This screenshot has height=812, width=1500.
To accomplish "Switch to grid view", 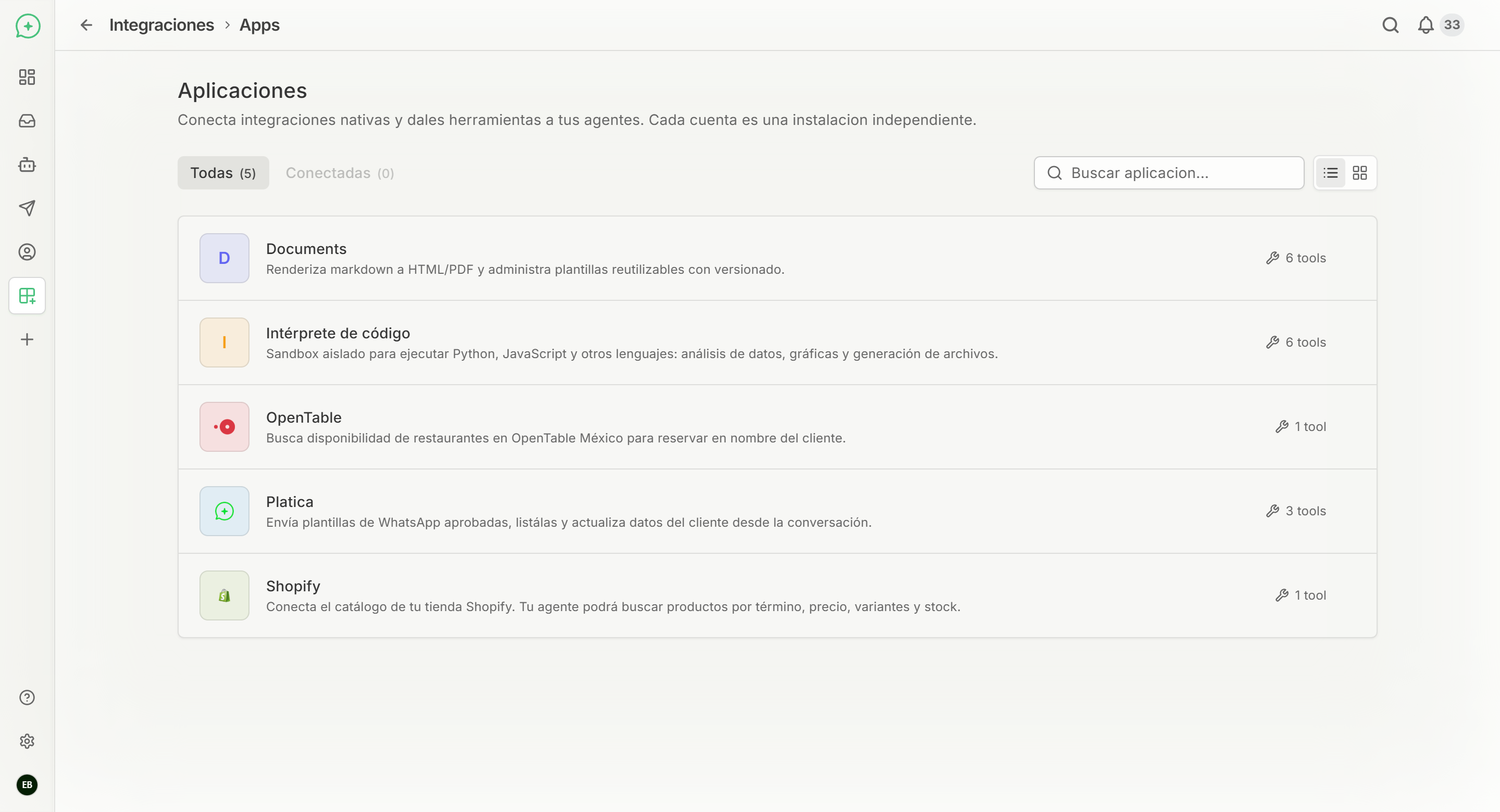I will tap(1360, 173).
